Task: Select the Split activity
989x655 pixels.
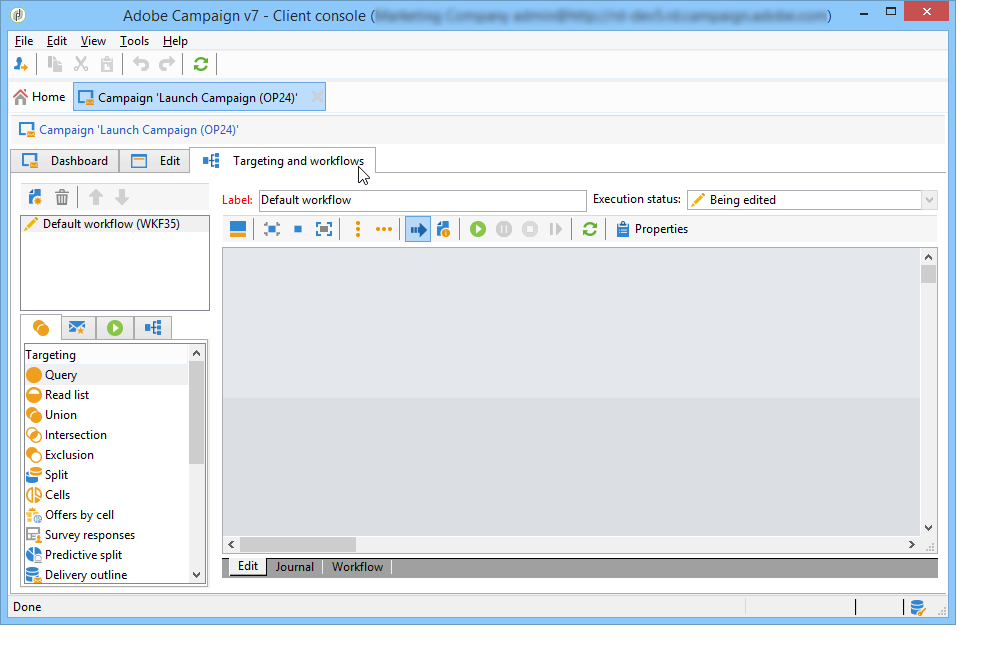Action: [x=106, y=475]
